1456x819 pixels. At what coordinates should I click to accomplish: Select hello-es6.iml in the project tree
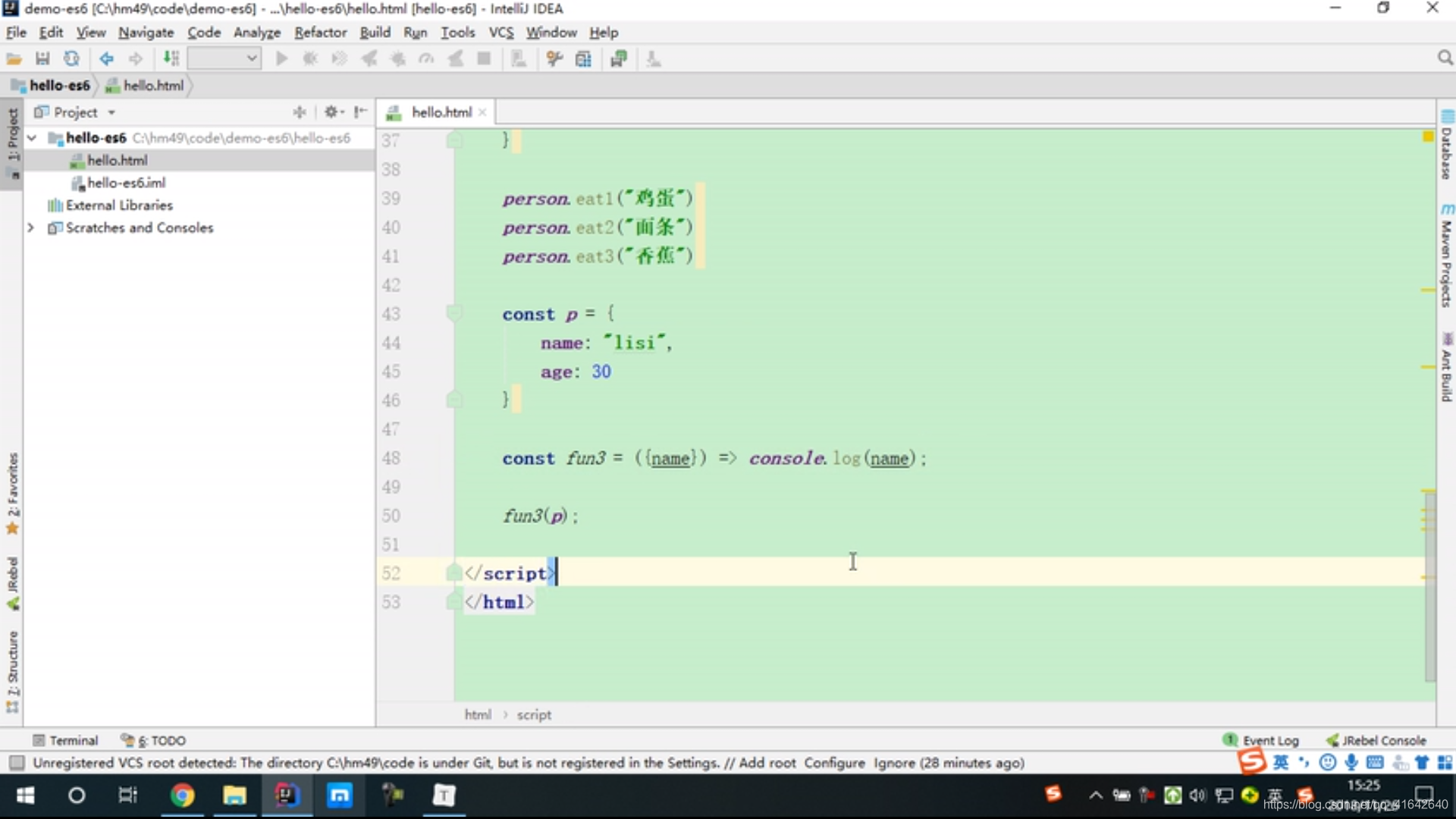pos(126,183)
